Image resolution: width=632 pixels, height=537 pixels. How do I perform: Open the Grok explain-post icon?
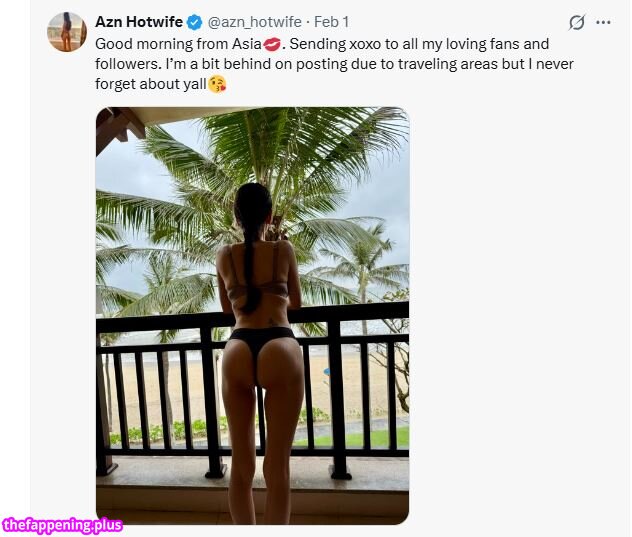click(576, 23)
